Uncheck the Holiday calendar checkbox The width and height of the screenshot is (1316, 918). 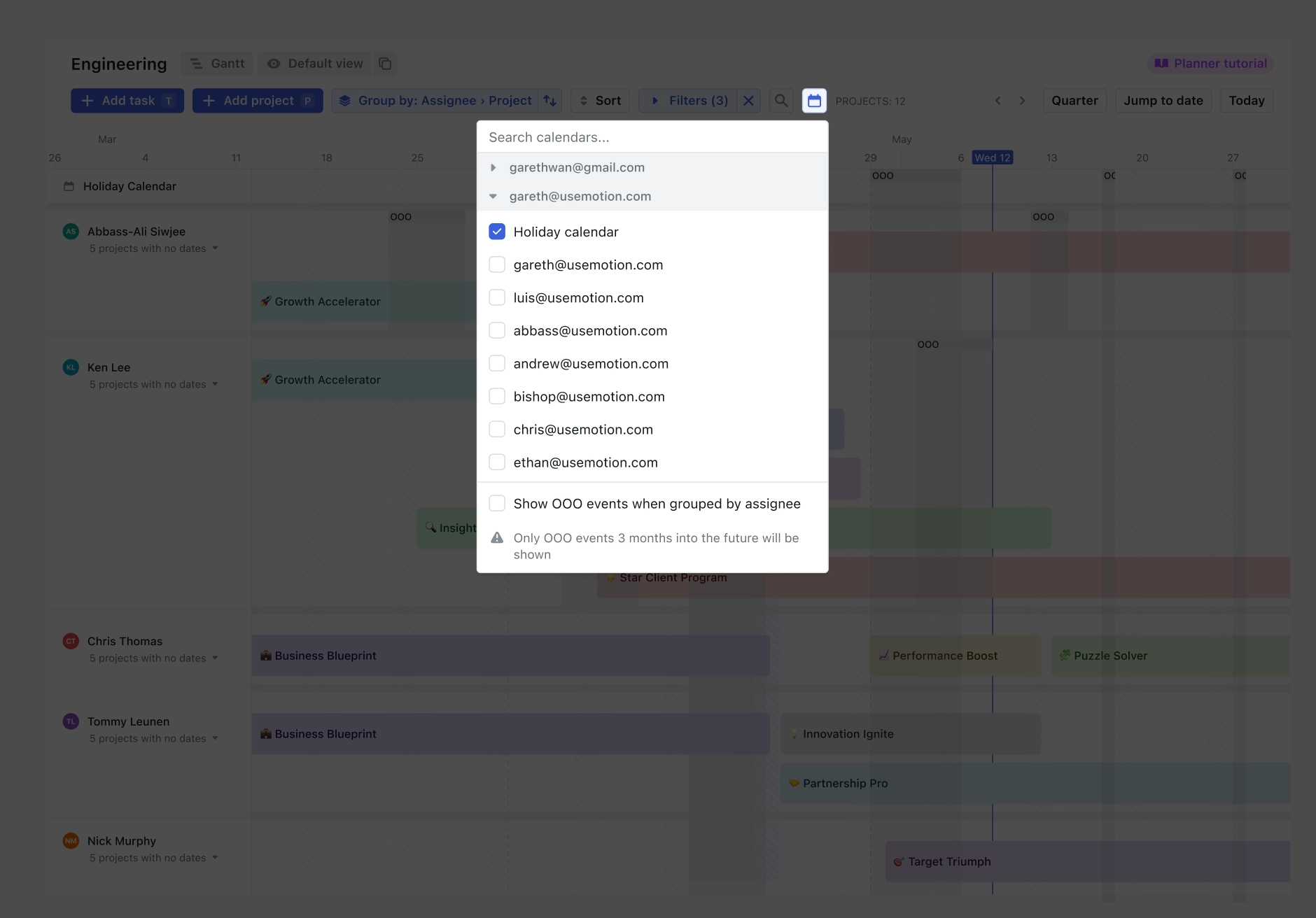tap(497, 232)
